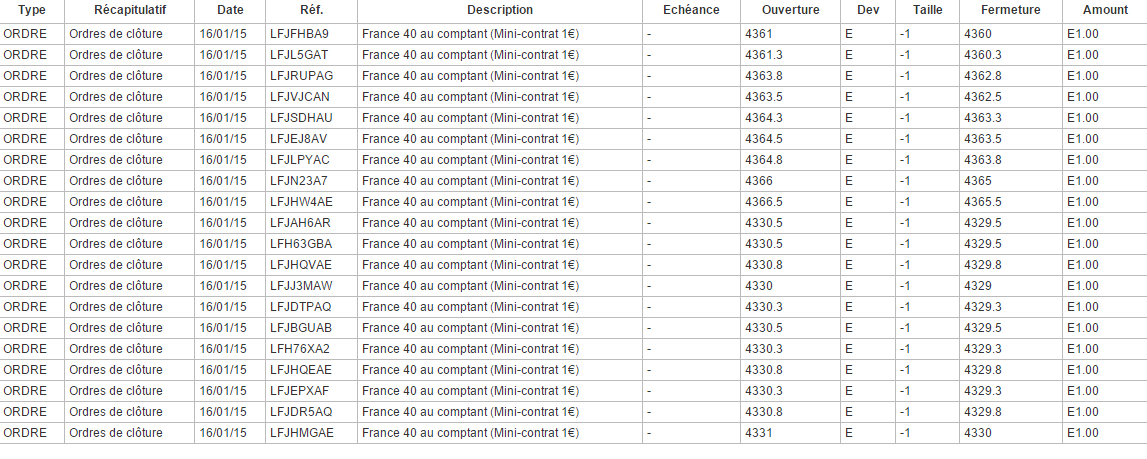The image size is (1147, 459).
Task: Select order reference LFJRUPAG
Action: [301, 76]
